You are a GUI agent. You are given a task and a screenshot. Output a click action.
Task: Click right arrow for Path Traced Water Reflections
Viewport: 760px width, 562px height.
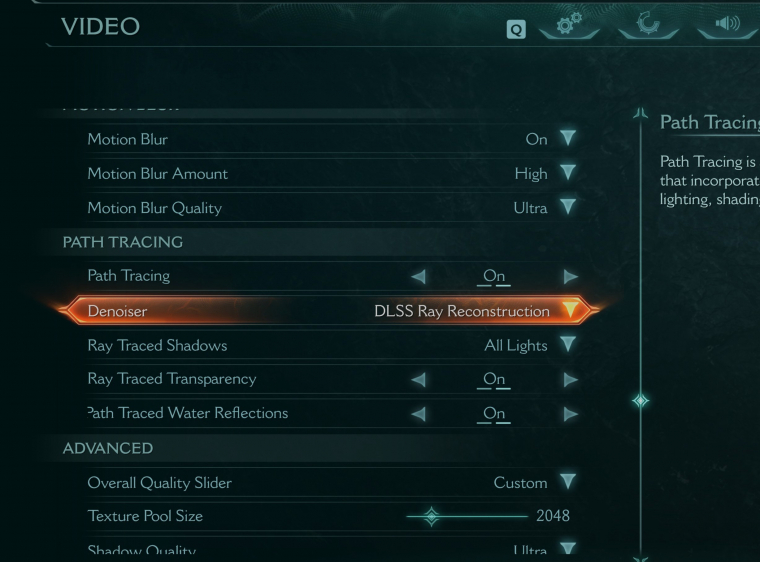[x=570, y=413]
